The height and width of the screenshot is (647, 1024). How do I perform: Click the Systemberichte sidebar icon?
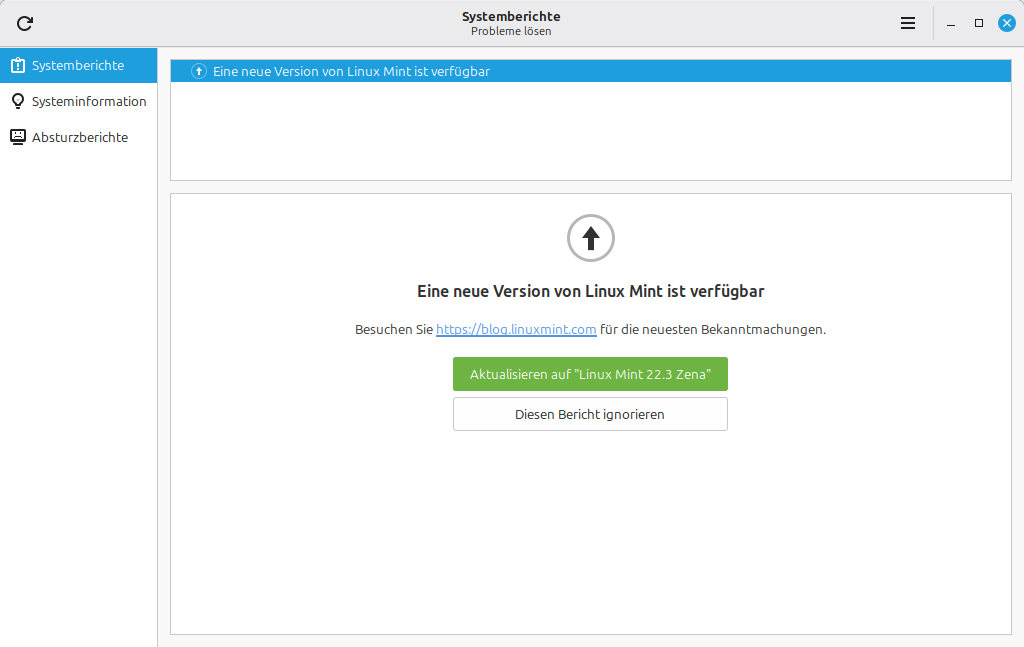coord(18,66)
